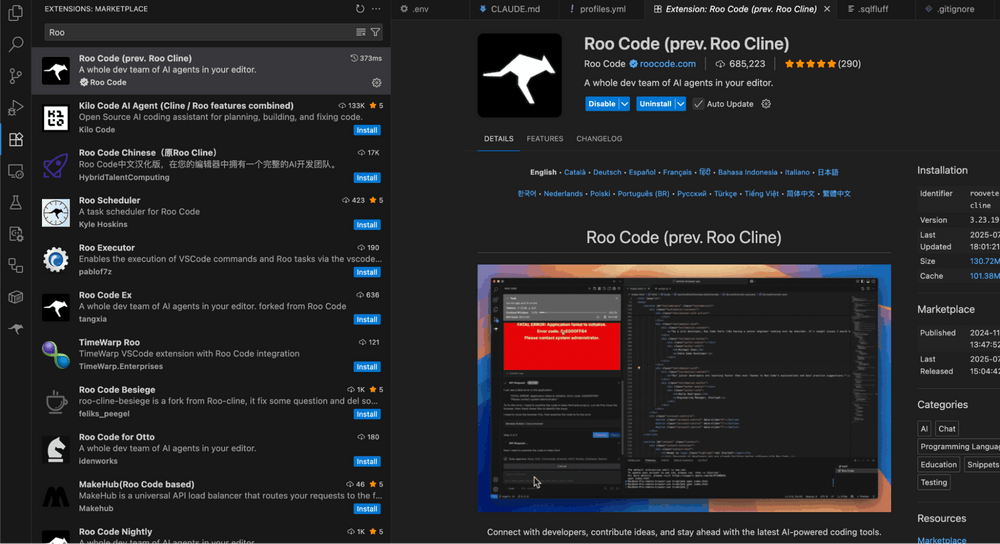
Task: Open the roocode.com publisher link
Action: pos(667,64)
